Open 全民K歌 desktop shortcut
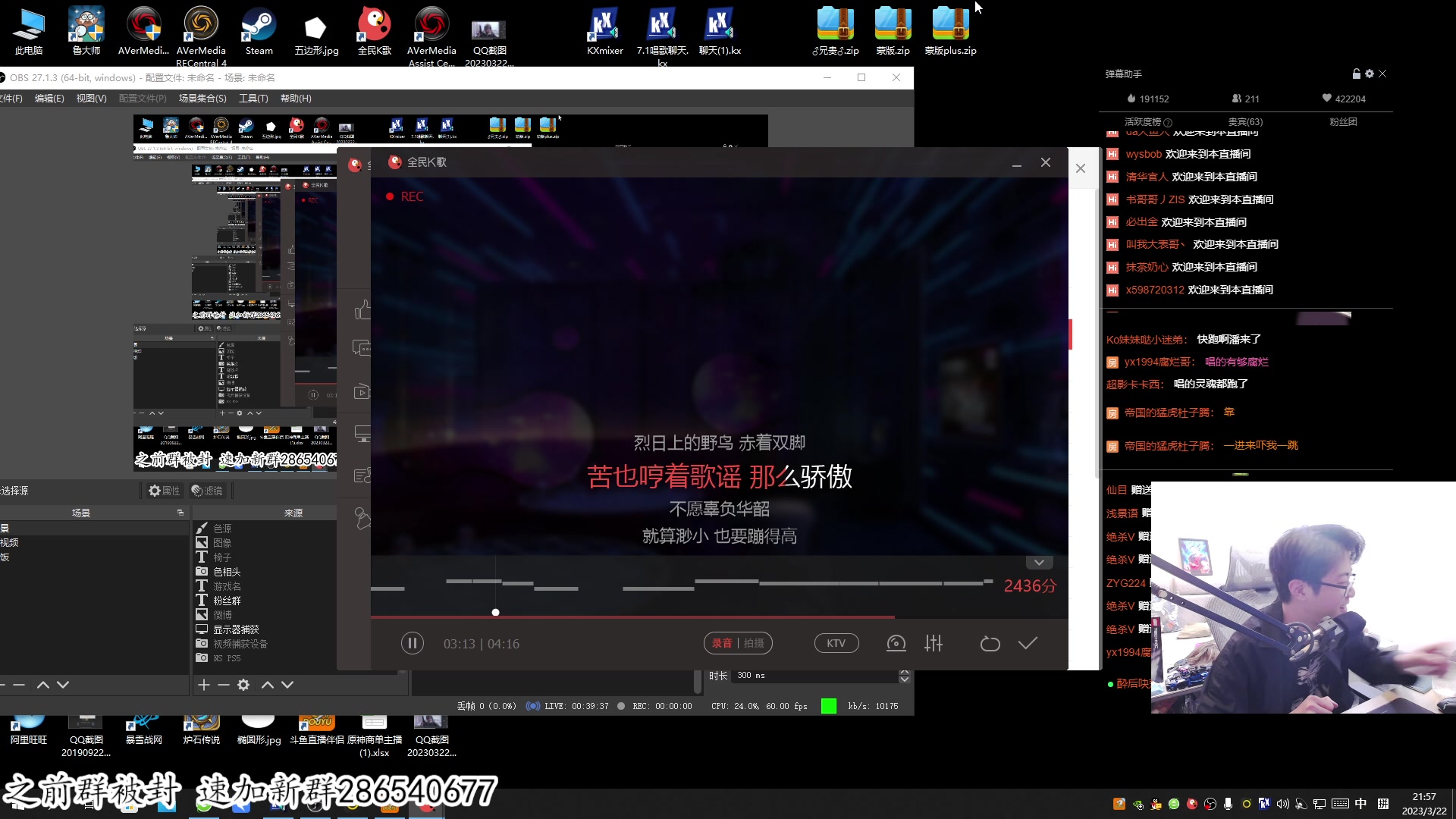Screen dimensions: 1456x819 point(374,31)
